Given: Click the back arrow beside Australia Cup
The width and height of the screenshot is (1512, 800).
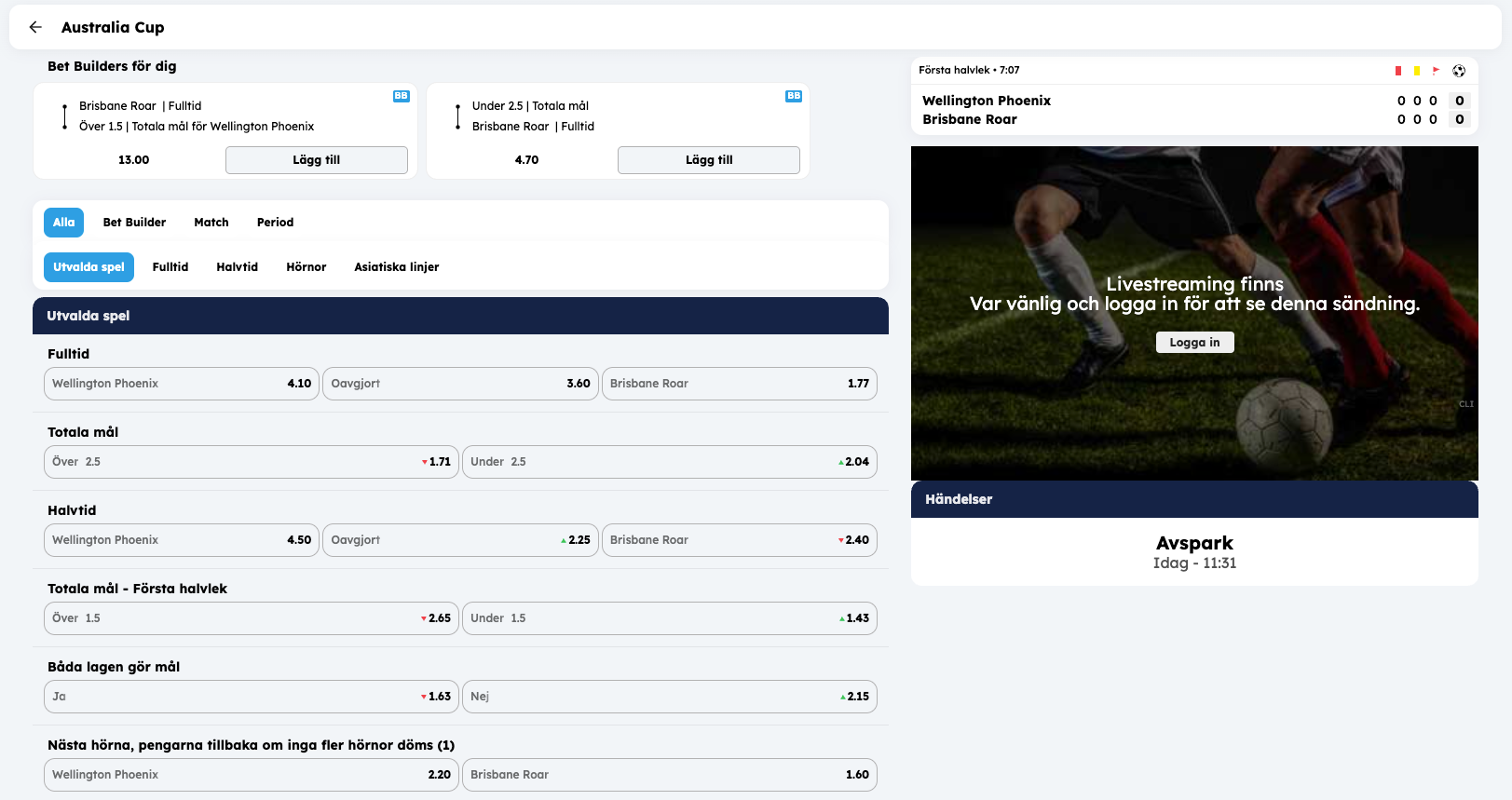Looking at the screenshot, I should click(35, 27).
